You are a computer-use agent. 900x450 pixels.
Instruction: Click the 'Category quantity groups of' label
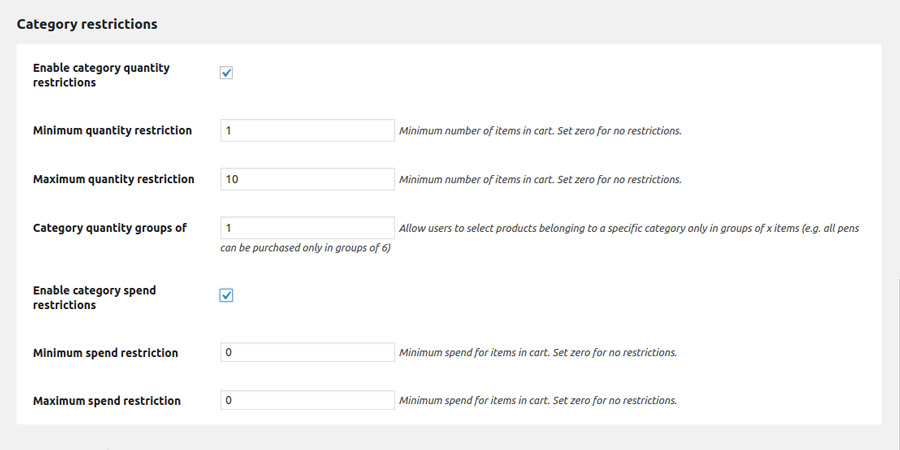pos(109,229)
